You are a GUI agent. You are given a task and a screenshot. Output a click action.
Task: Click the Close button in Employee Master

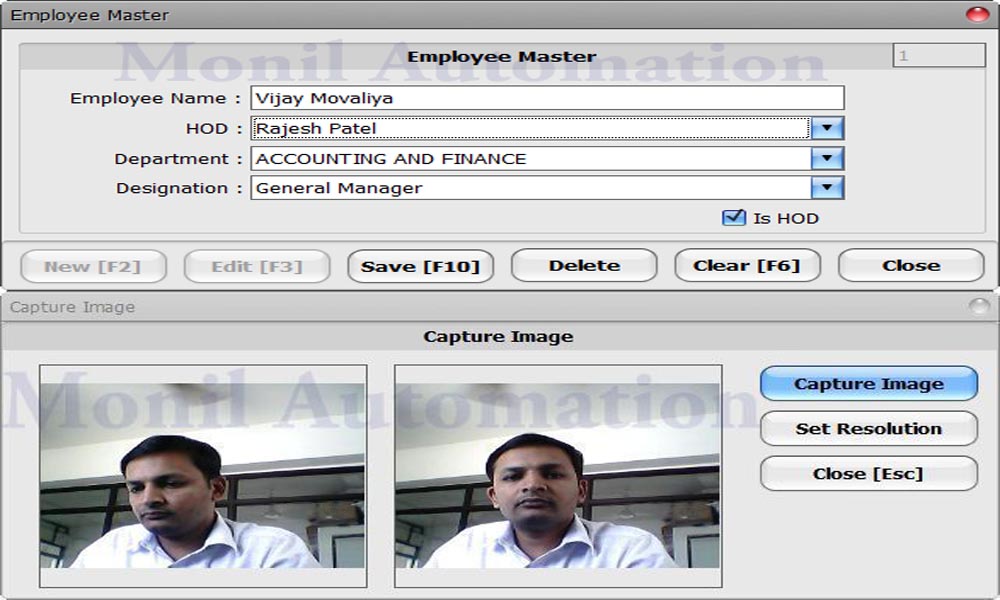[x=911, y=265]
